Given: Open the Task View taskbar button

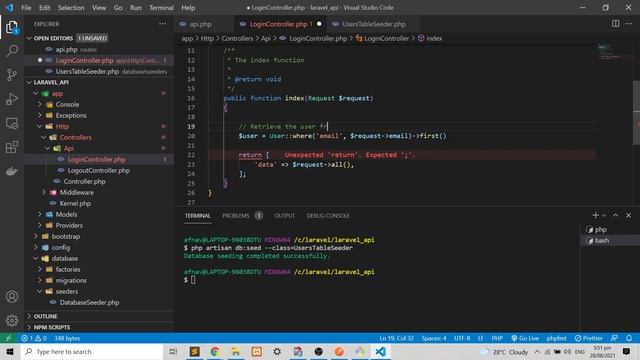Looking at the screenshot, I should tap(173, 352).
